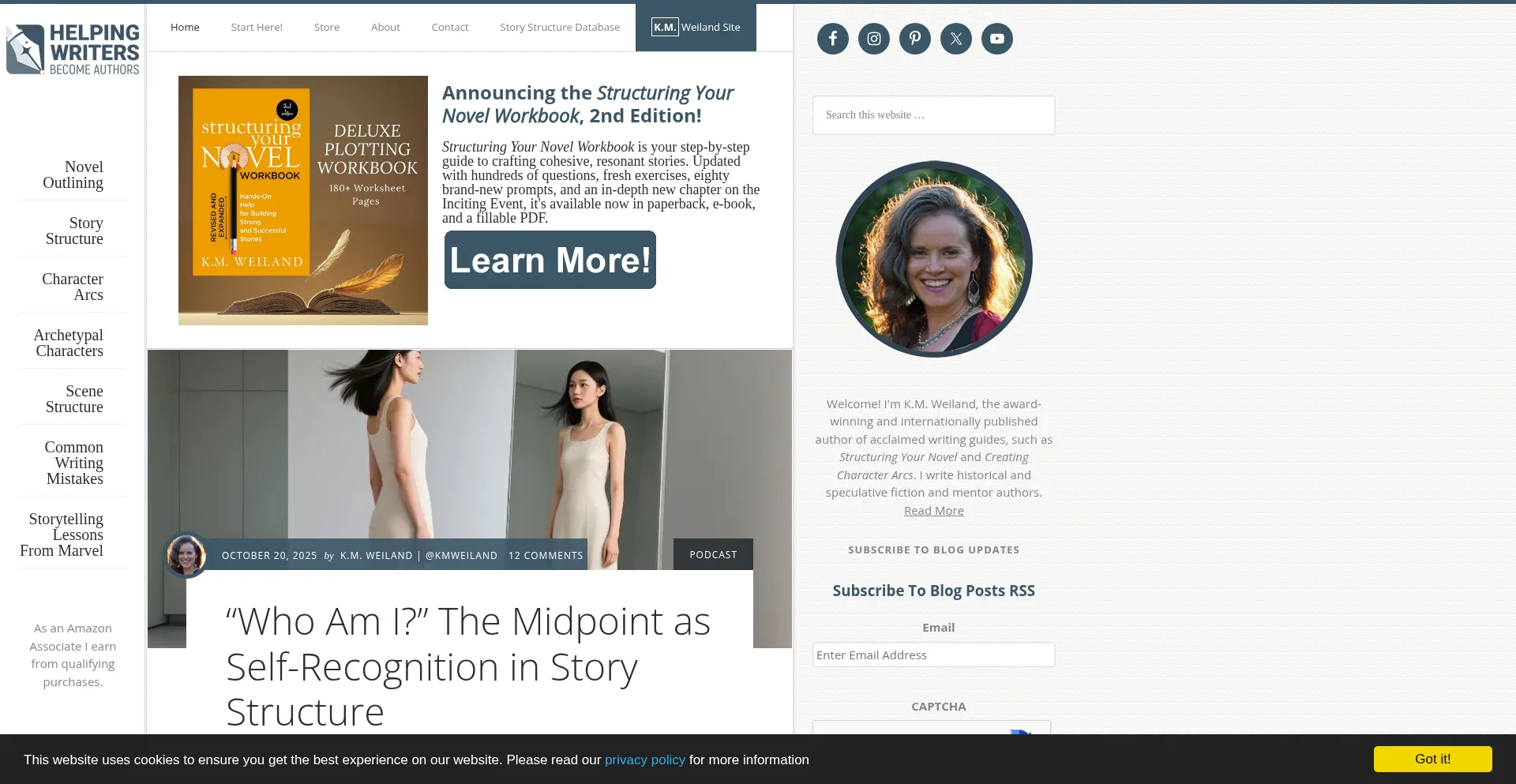Dismiss cookie notice with Got it!

(1432, 759)
